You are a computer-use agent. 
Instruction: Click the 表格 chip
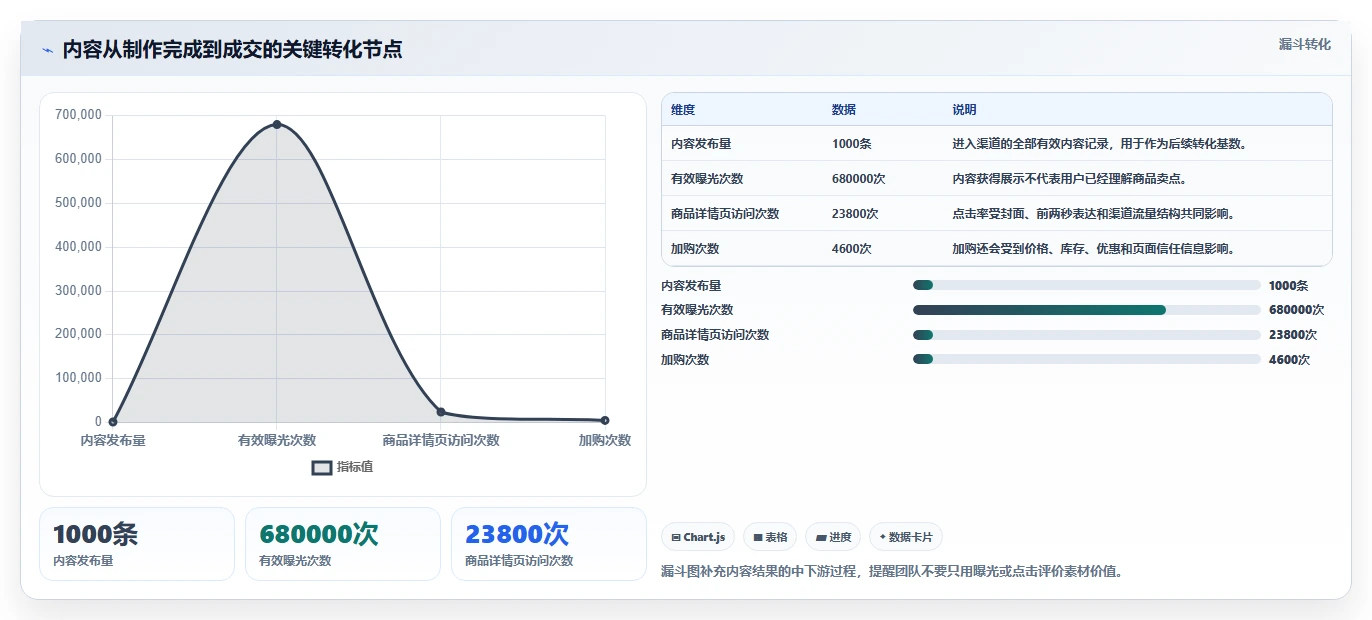point(770,537)
